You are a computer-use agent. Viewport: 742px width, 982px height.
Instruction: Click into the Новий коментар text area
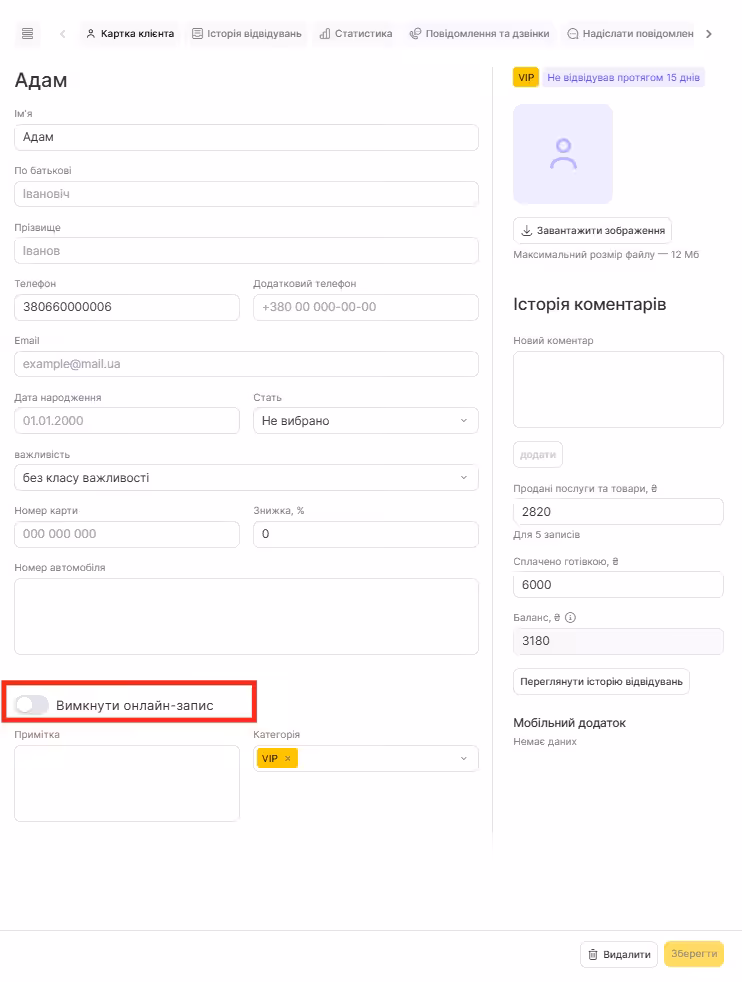click(x=617, y=389)
